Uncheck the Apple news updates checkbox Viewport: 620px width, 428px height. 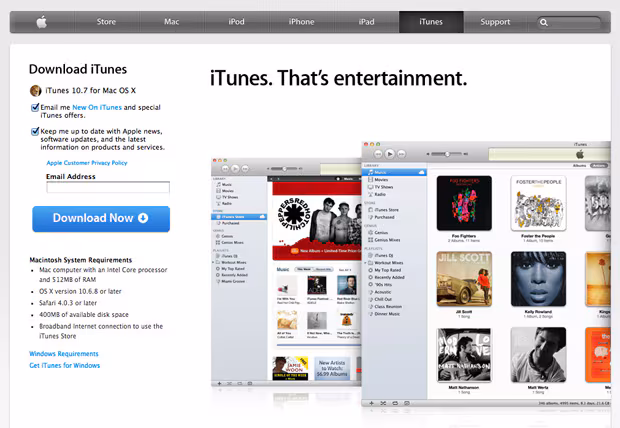click(x=35, y=131)
